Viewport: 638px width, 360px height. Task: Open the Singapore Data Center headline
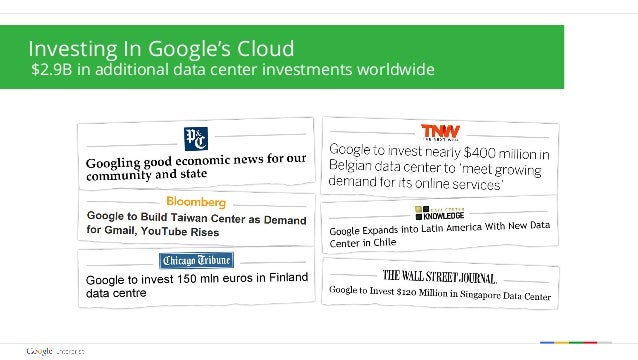(440, 293)
